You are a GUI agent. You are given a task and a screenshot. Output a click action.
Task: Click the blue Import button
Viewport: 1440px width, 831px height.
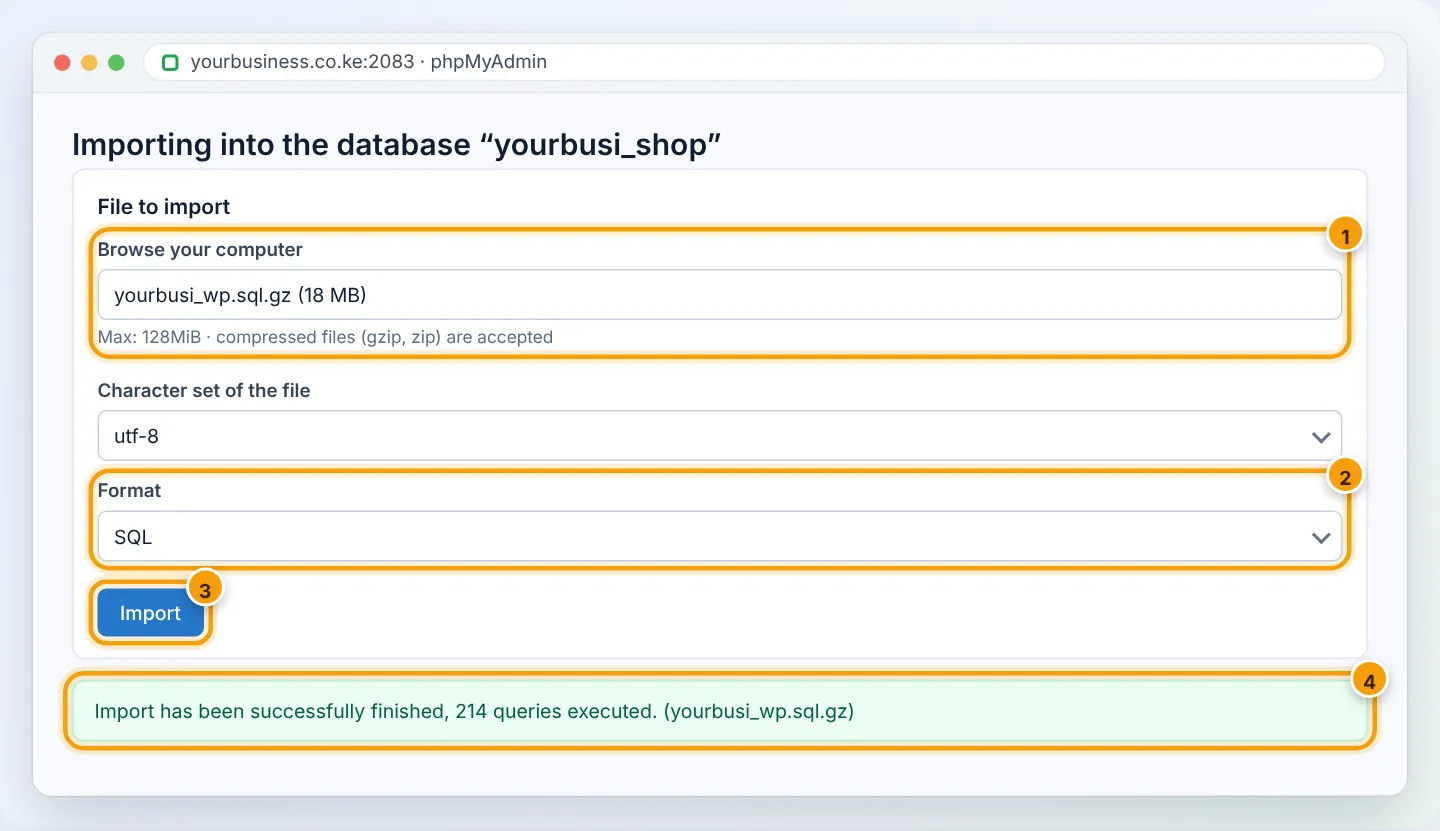pyautogui.click(x=150, y=613)
